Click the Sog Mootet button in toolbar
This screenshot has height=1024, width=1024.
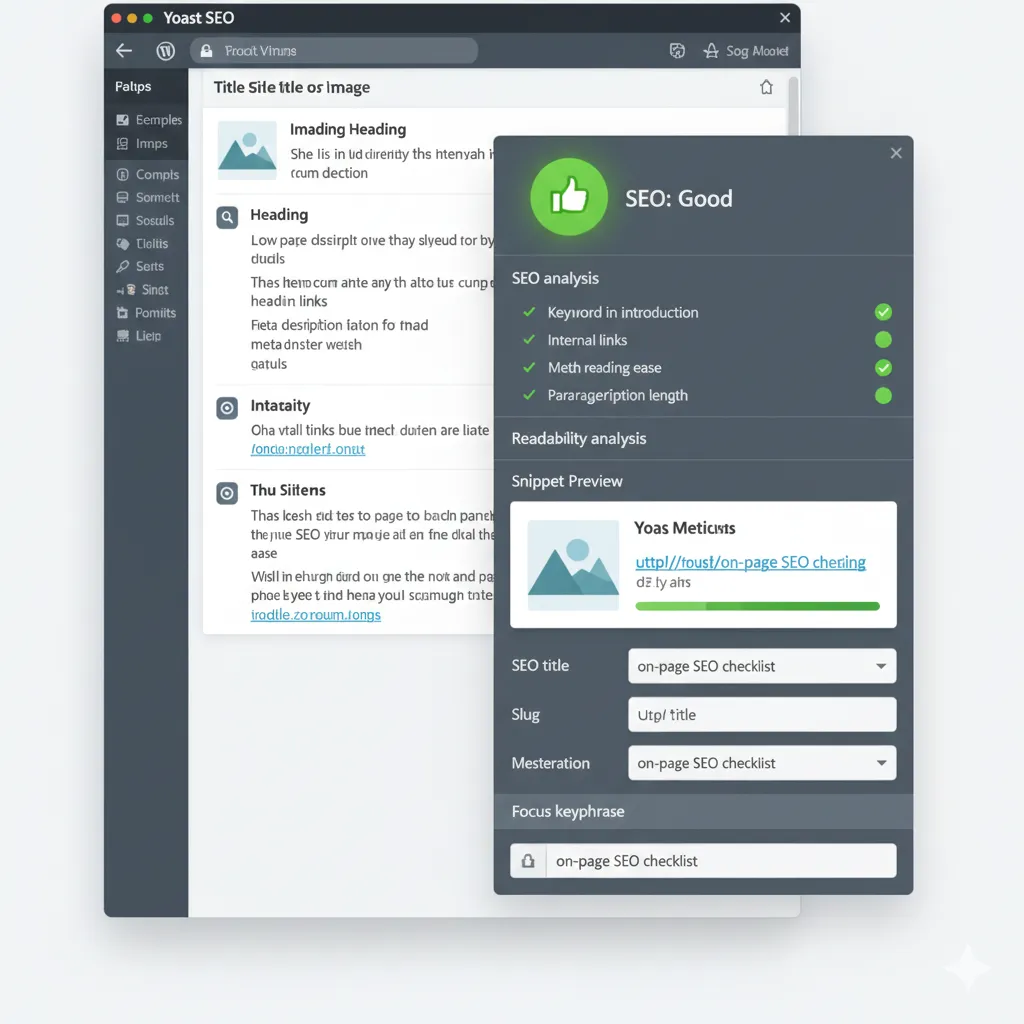745,51
